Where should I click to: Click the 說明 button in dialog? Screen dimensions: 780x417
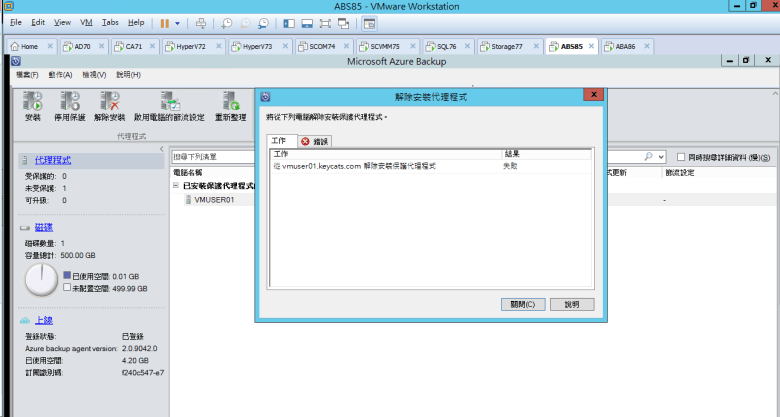[571, 304]
